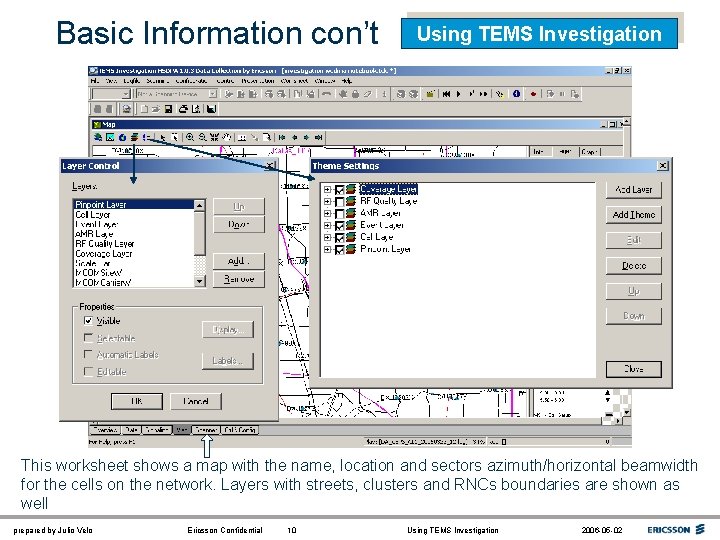Click the blue circle information icon in main toolbar
The image size is (720, 540).
tap(517, 94)
